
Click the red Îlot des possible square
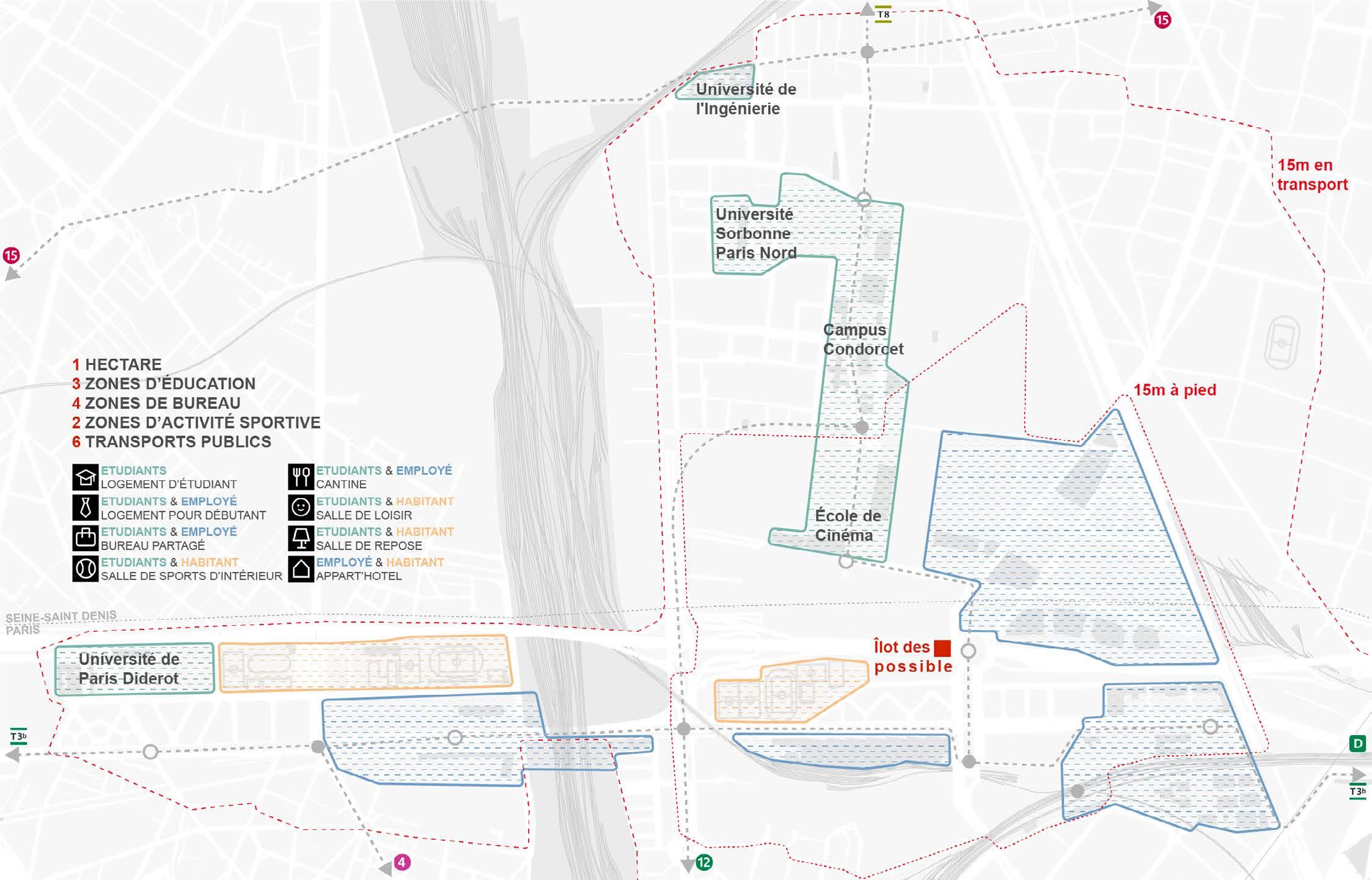pos(942,648)
